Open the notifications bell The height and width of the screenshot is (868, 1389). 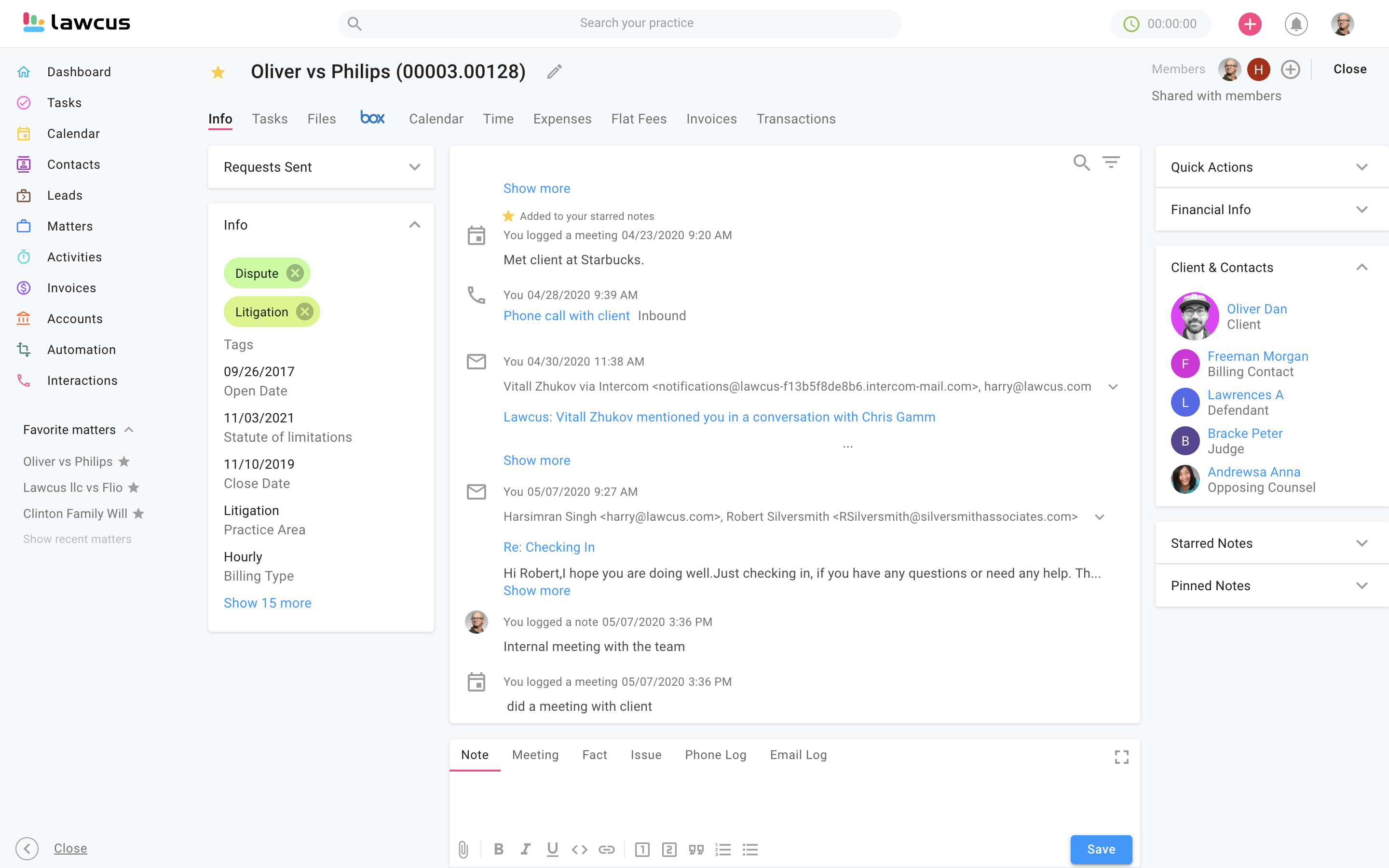[x=1295, y=24]
